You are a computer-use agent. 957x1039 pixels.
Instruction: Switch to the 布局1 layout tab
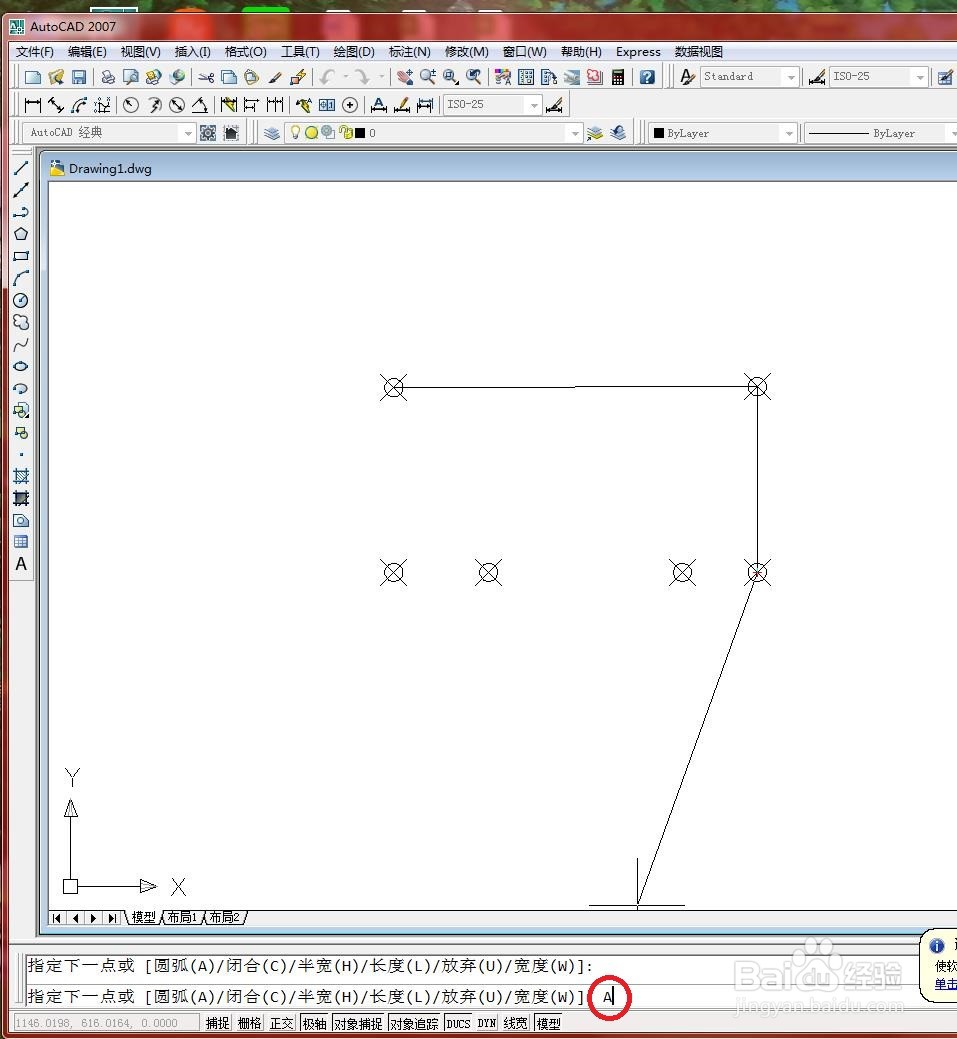click(182, 918)
